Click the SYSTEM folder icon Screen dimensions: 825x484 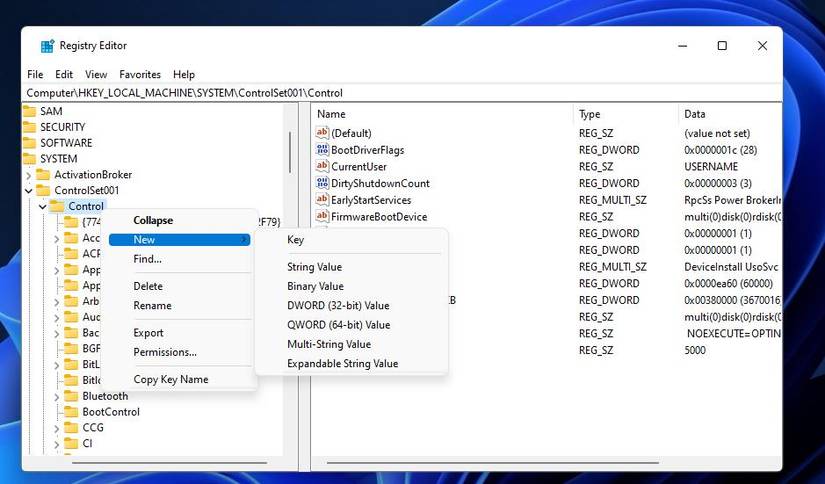click(29, 158)
